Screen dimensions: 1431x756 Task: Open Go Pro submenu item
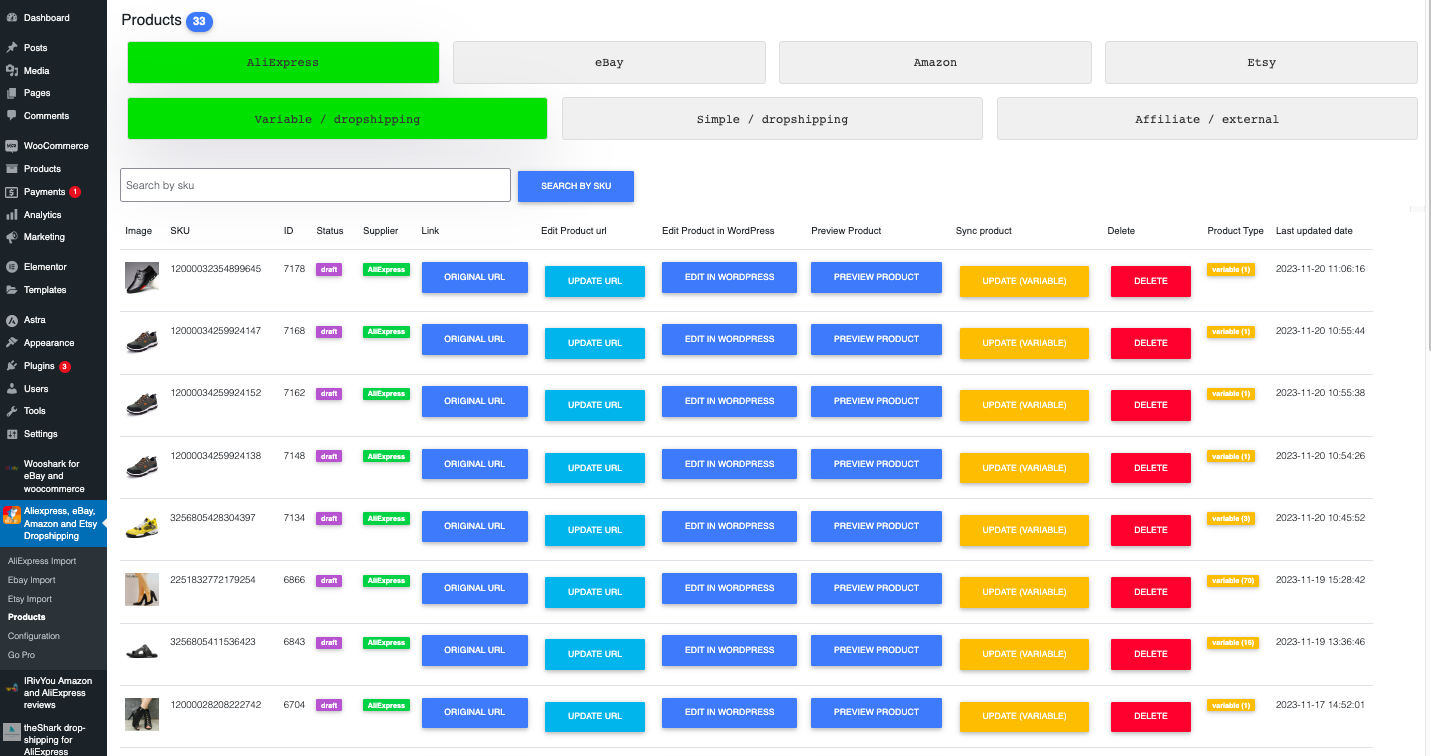coord(22,655)
